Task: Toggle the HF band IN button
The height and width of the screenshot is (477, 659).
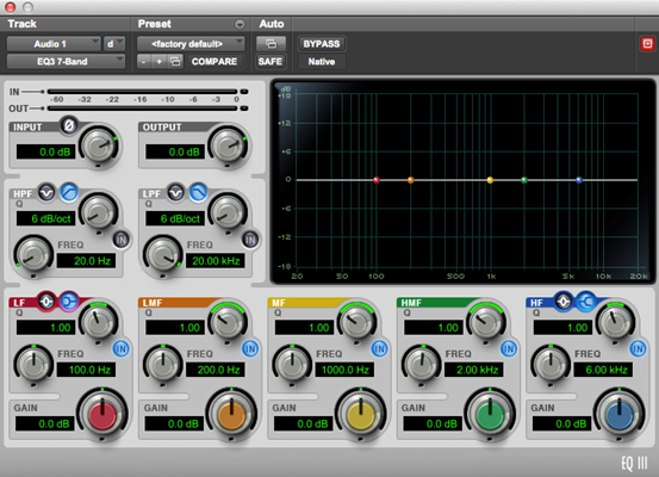Action: click(637, 348)
